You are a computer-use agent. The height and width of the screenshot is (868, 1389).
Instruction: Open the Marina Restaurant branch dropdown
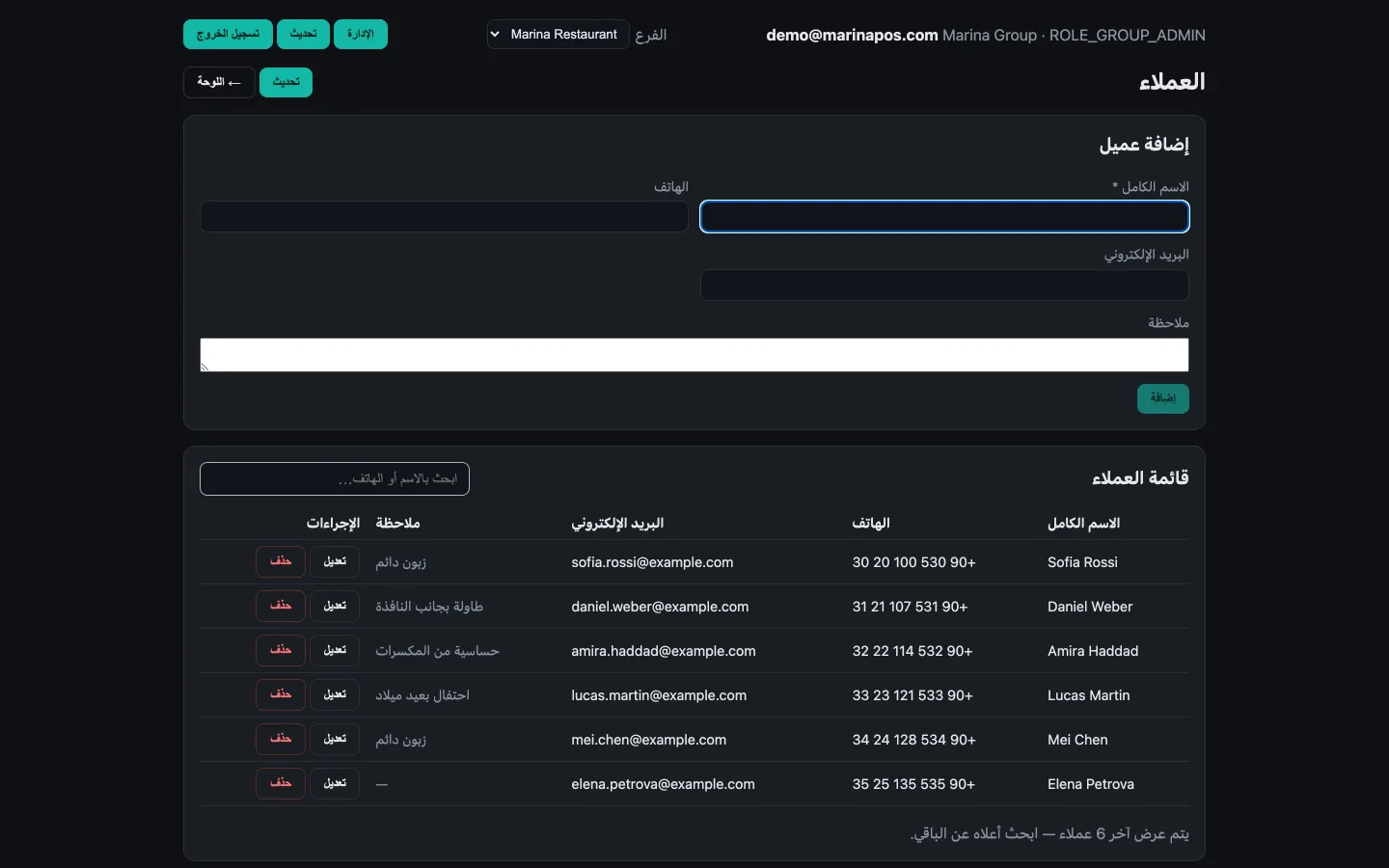click(x=558, y=35)
